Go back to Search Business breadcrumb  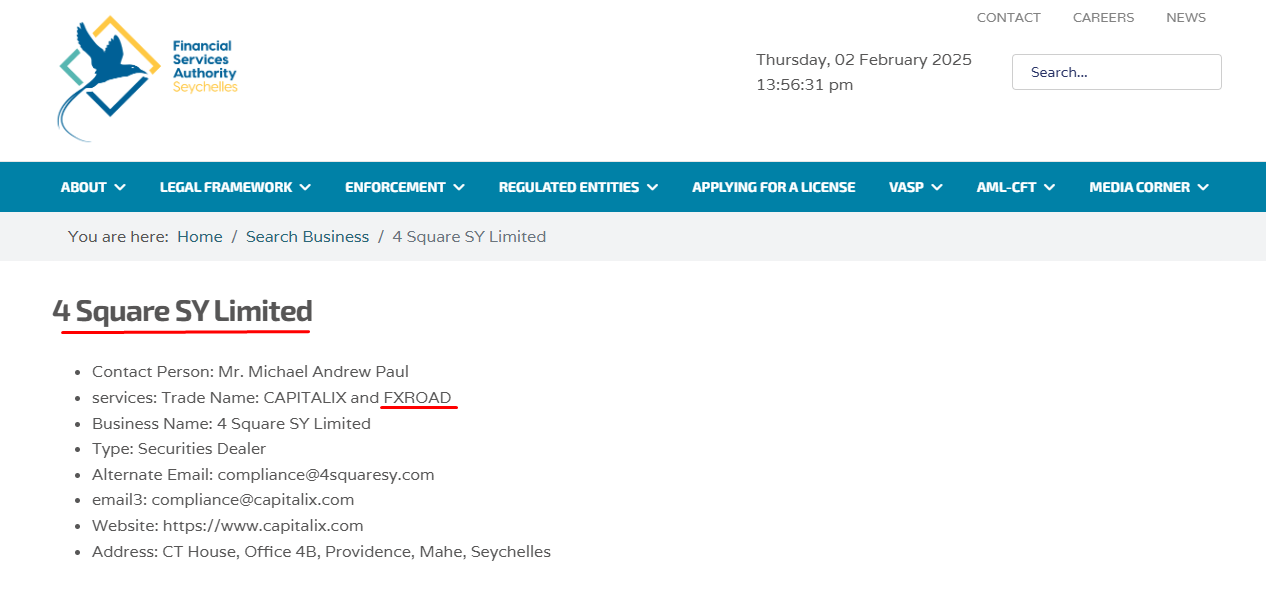pyautogui.click(x=307, y=237)
